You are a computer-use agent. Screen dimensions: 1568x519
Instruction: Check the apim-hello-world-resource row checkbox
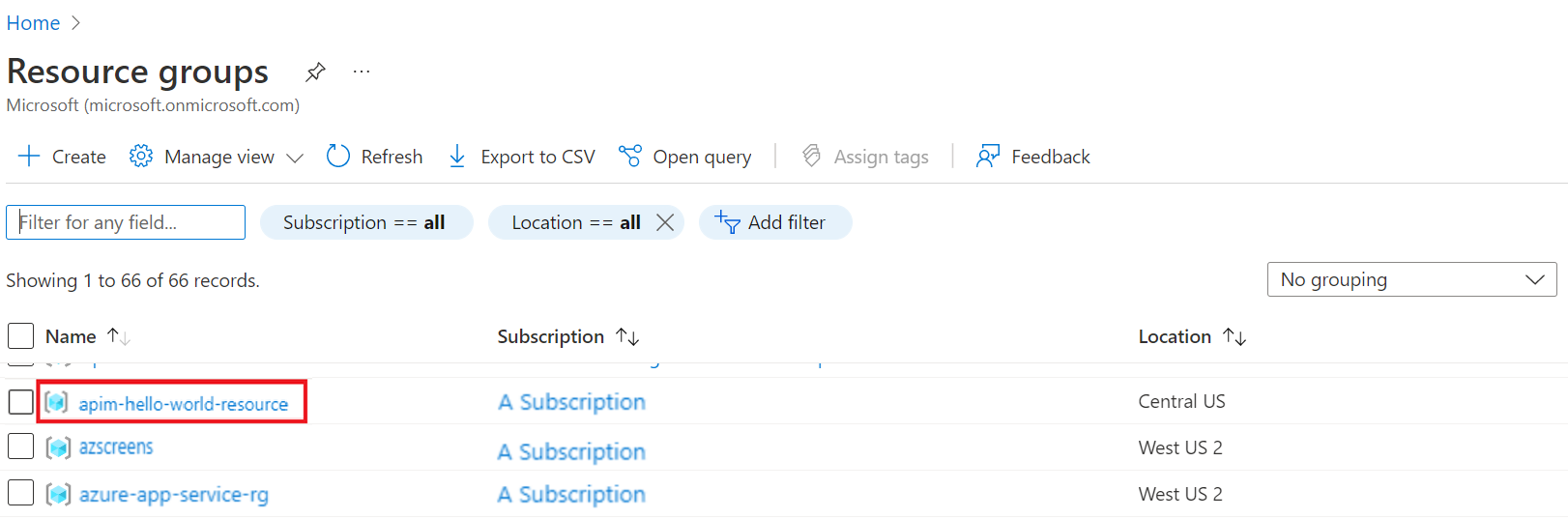coord(20,401)
